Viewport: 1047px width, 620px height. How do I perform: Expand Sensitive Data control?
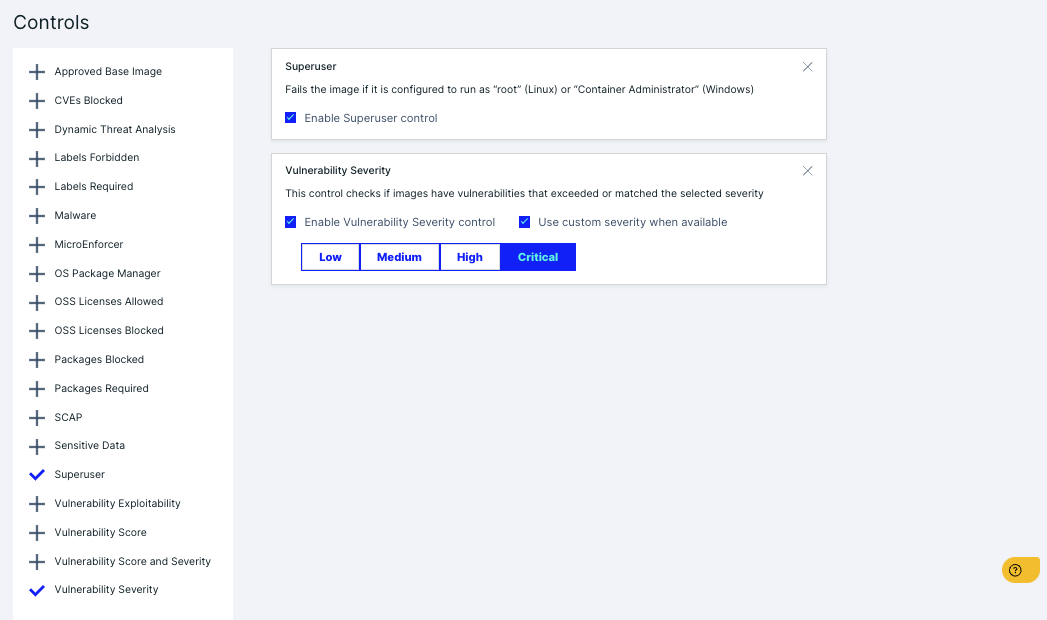pos(37,445)
